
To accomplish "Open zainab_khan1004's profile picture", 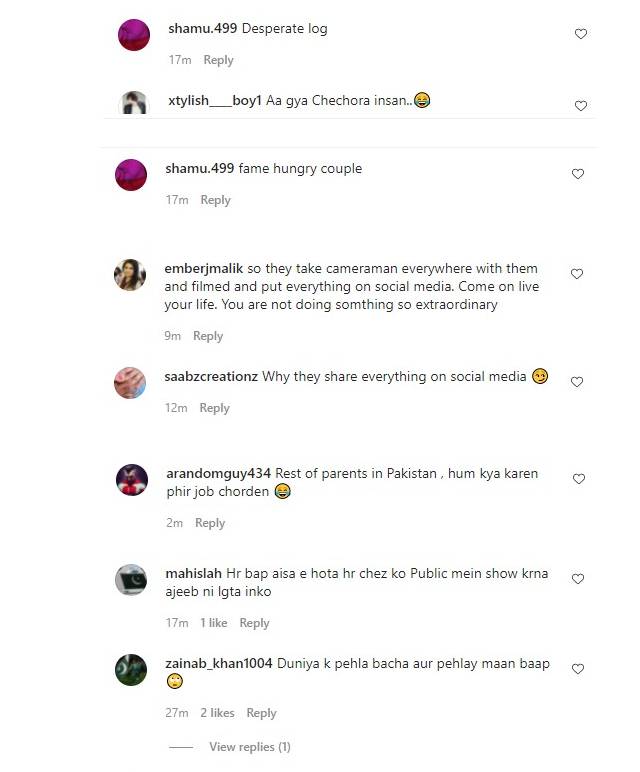I will 131,670.
